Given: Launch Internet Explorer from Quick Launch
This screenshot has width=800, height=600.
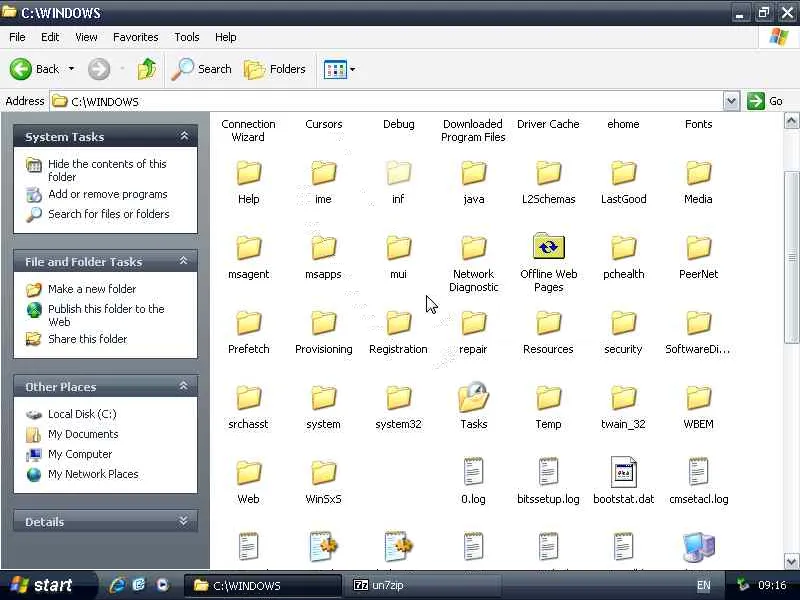Looking at the screenshot, I should pyautogui.click(x=117, y=585).
